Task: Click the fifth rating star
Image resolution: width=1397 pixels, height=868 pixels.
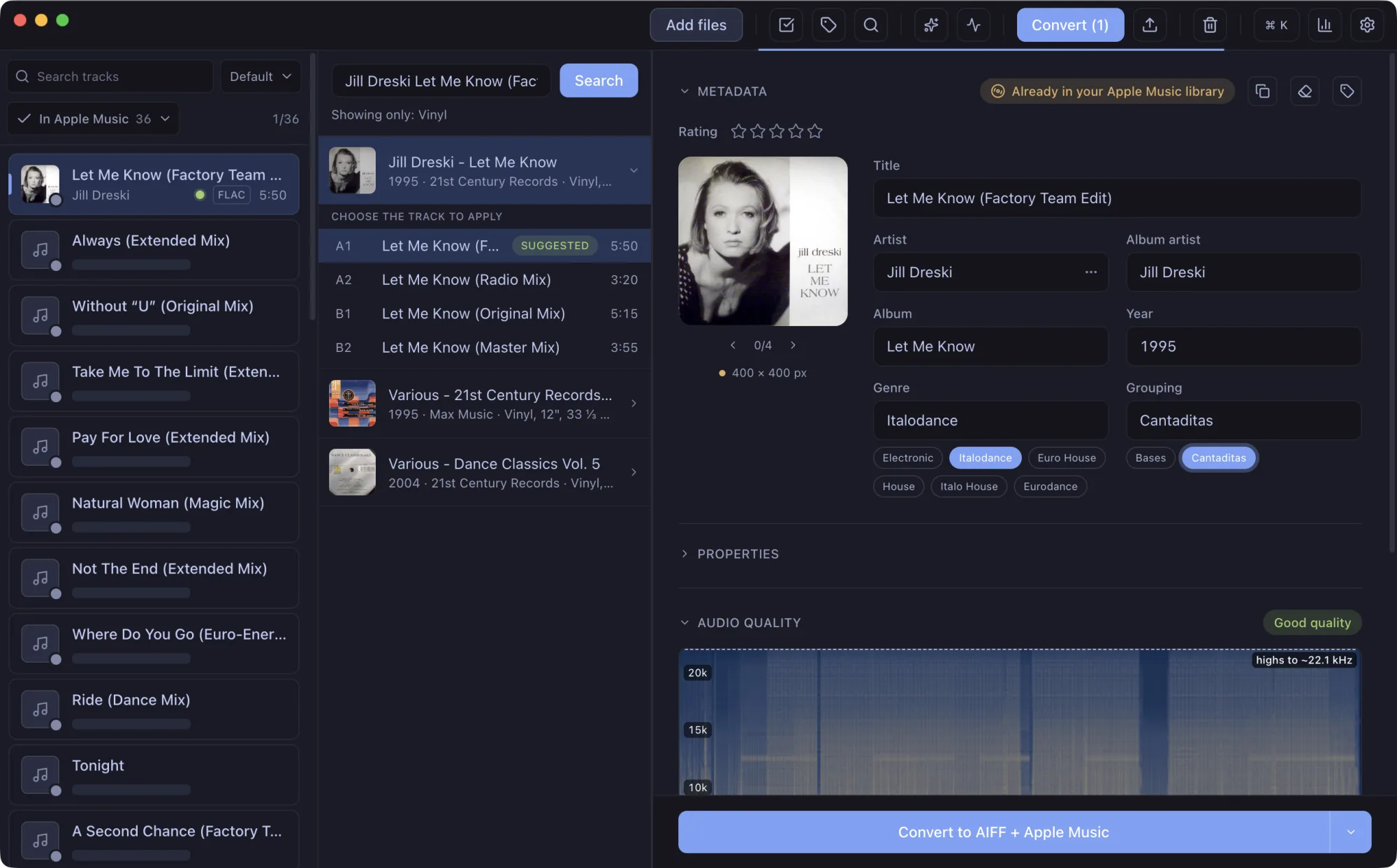Action: (815, 131)
